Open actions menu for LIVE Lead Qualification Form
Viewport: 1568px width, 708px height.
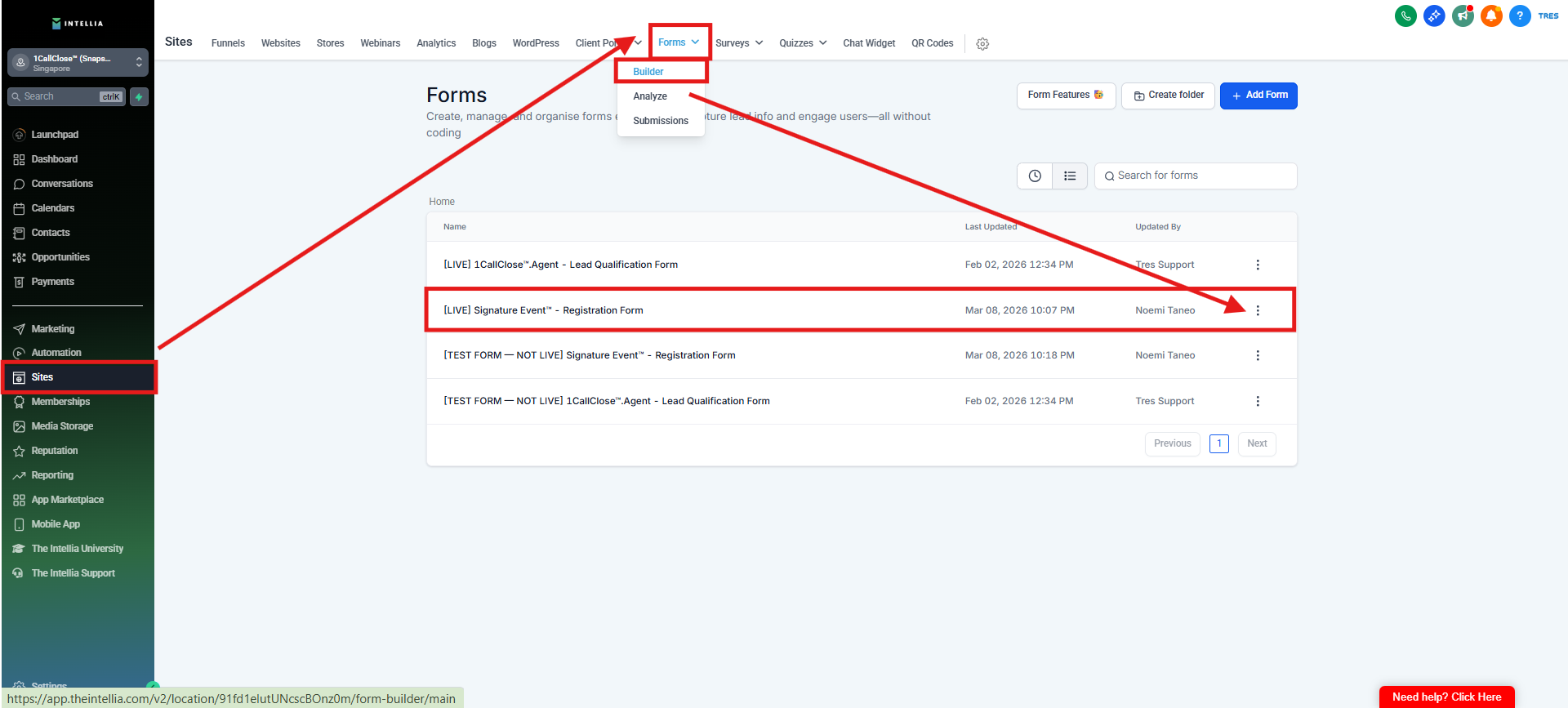[1258, 265]
